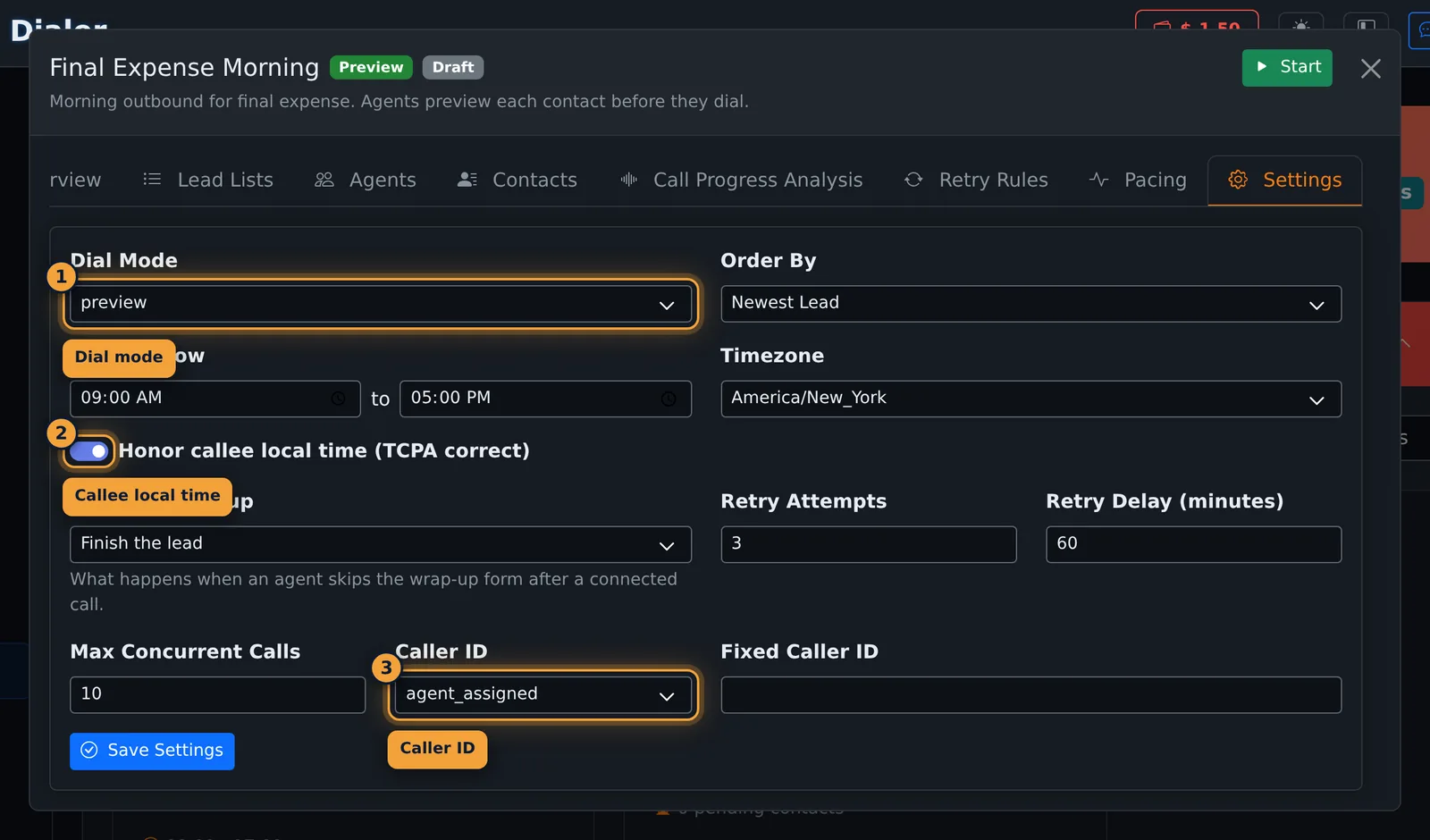Close the Final Expense Morning dialog

tap(1370, 68)
